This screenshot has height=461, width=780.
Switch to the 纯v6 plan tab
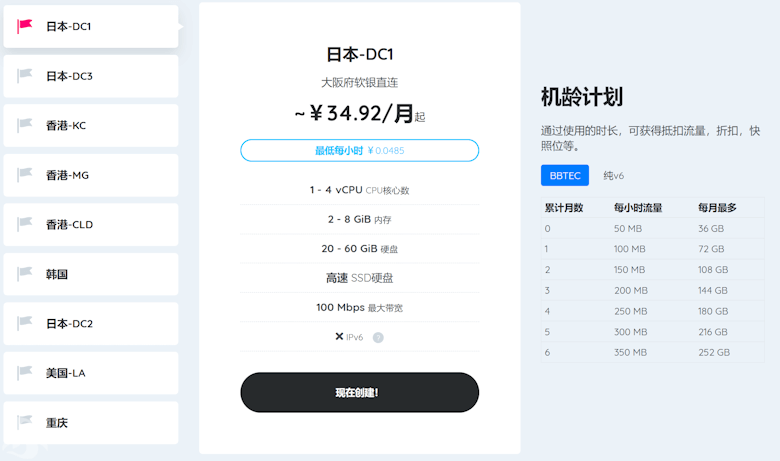coord(613,176)
